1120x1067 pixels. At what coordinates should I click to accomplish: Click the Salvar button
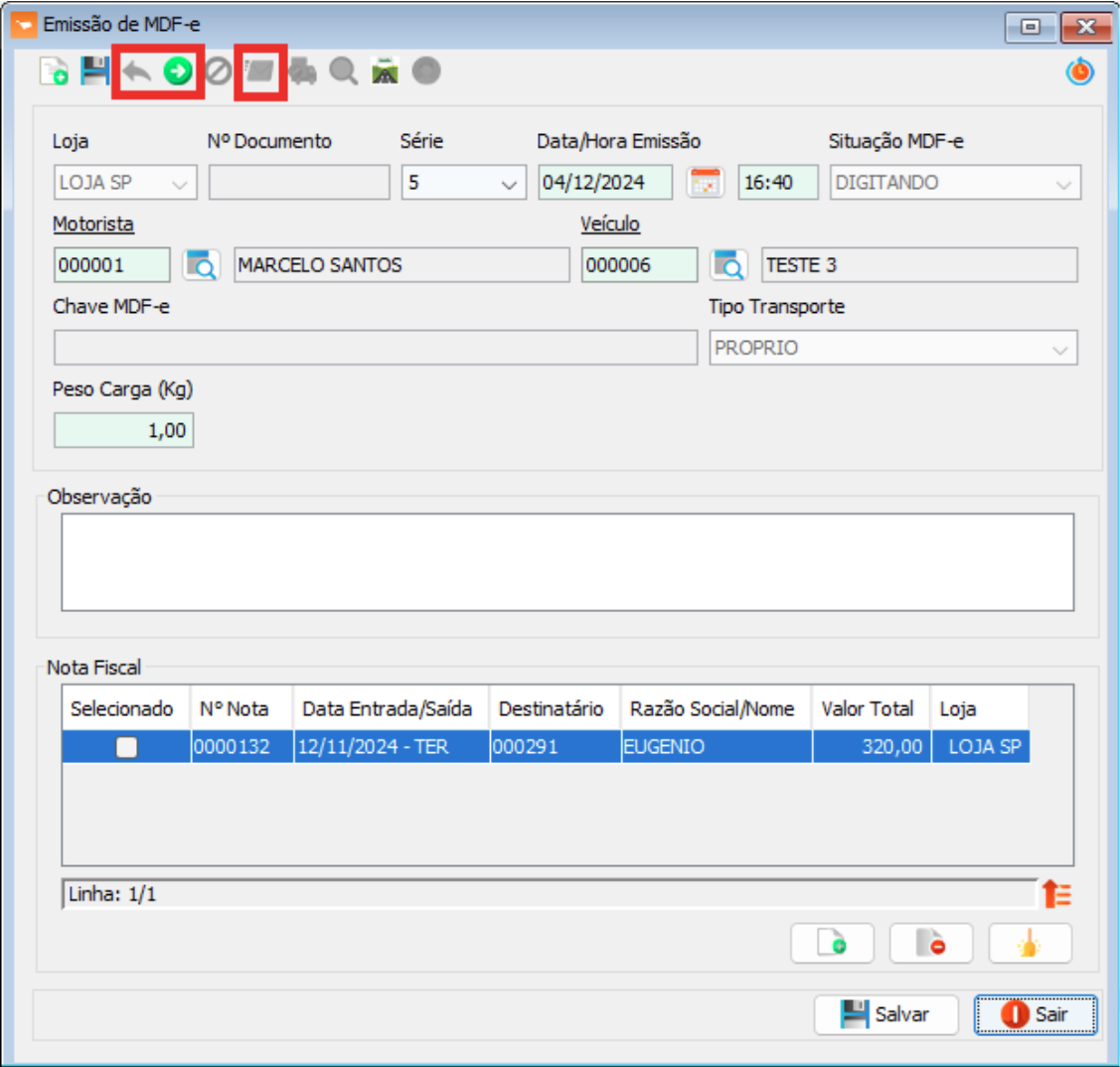click(885, 1014)
